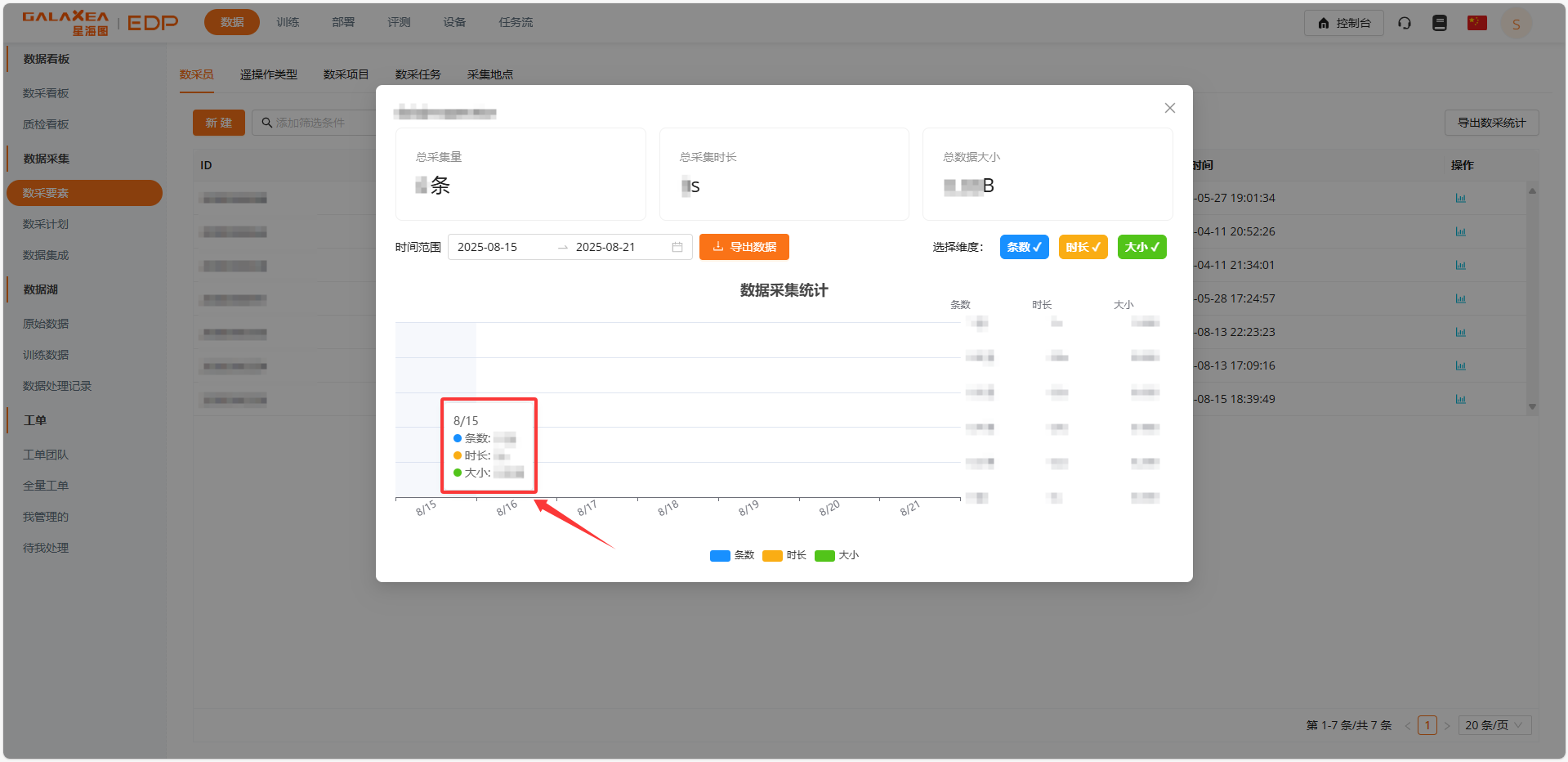Disable the 大小 dimension
This screenshot has height=762, width=1568.
[x=1141, y=246]
